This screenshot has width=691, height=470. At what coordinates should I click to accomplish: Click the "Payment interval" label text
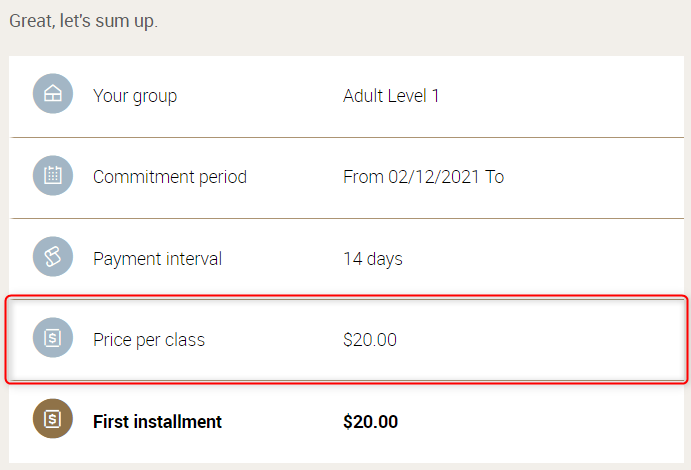click(157, 259)
